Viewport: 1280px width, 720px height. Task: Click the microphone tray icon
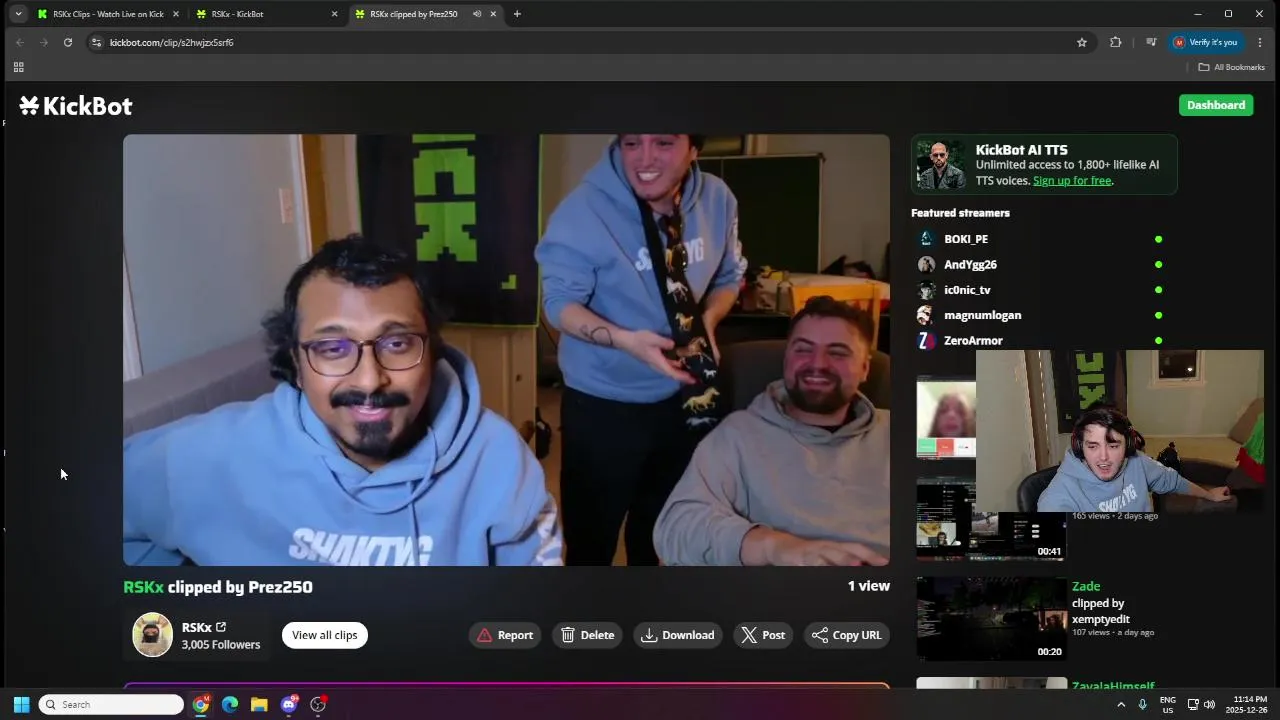[x=1143, y=705]
